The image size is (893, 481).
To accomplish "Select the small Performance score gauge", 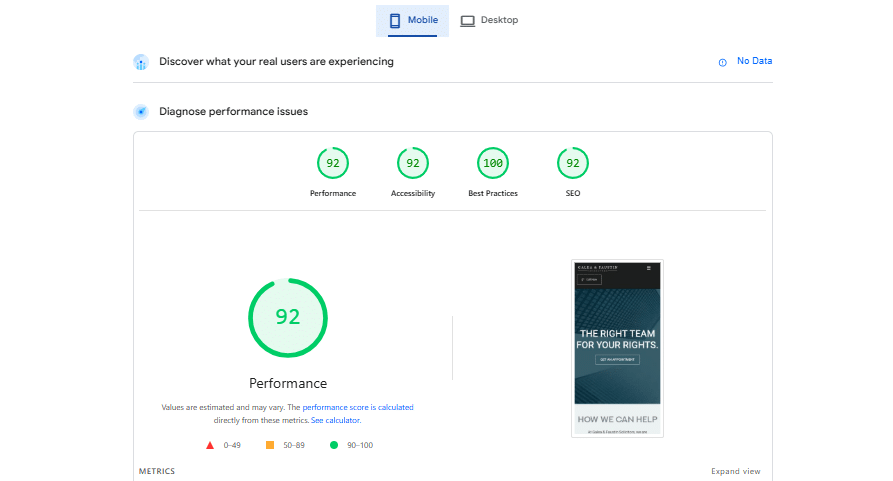I will tap(333, 163).
